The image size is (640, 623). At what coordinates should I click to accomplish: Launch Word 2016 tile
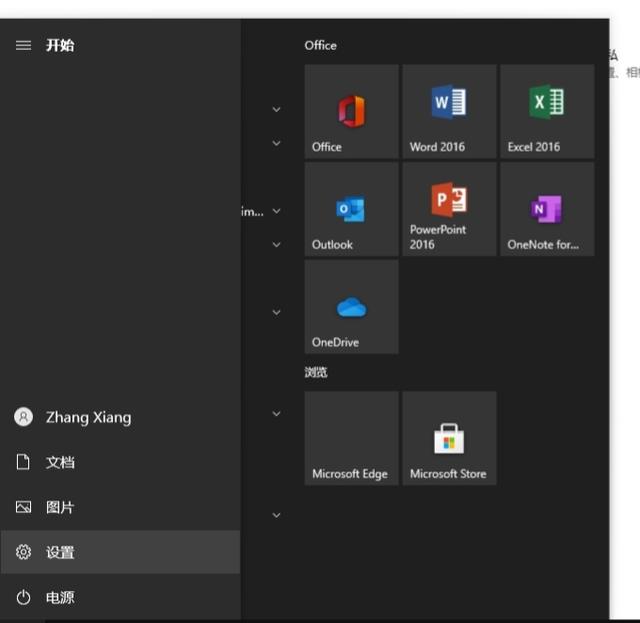point(449,111)
